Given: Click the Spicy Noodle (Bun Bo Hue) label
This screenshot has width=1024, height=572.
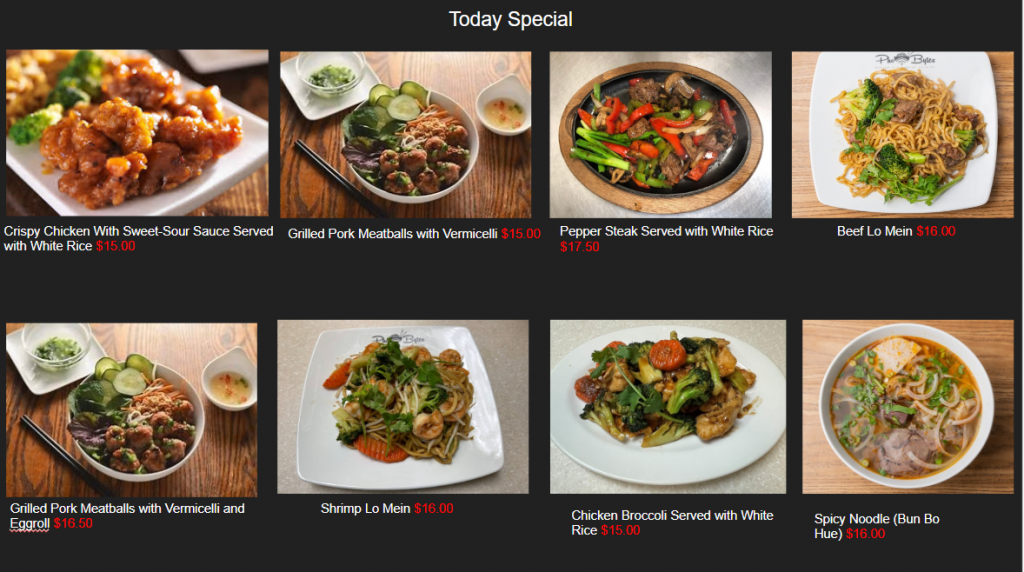Looking at the screenshot, I should point(876,526).
